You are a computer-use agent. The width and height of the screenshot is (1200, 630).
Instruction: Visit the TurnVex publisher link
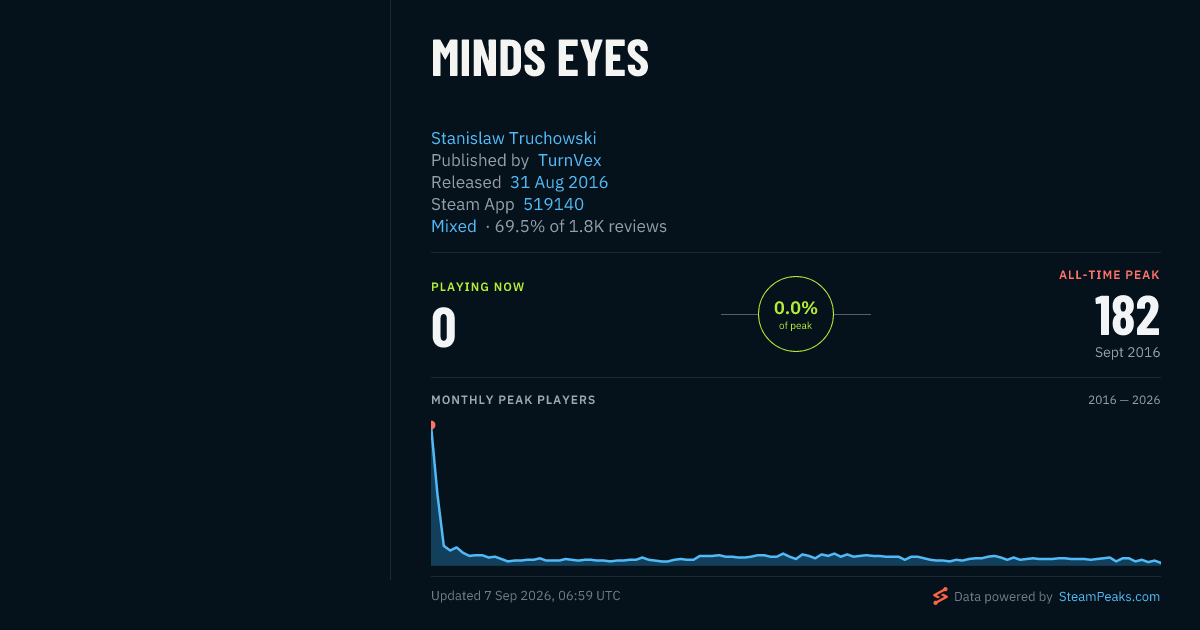[570, 160]
